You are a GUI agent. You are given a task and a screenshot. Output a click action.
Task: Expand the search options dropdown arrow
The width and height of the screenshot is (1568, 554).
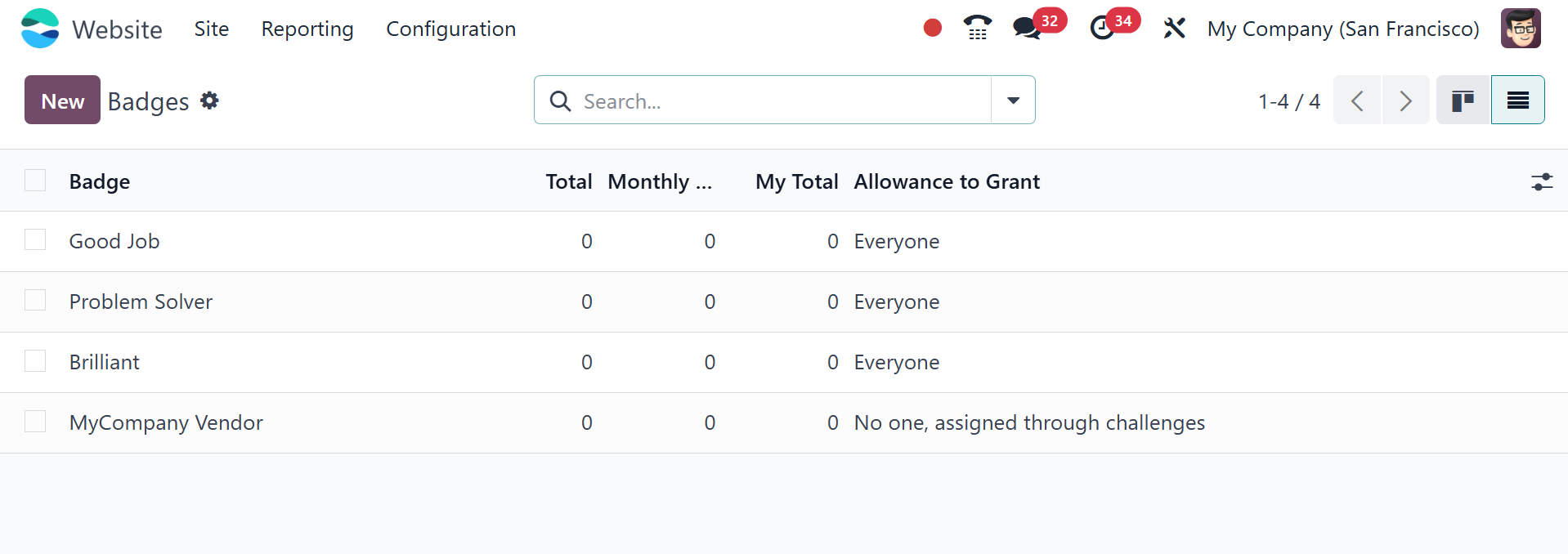click(x=1013, y=101)
